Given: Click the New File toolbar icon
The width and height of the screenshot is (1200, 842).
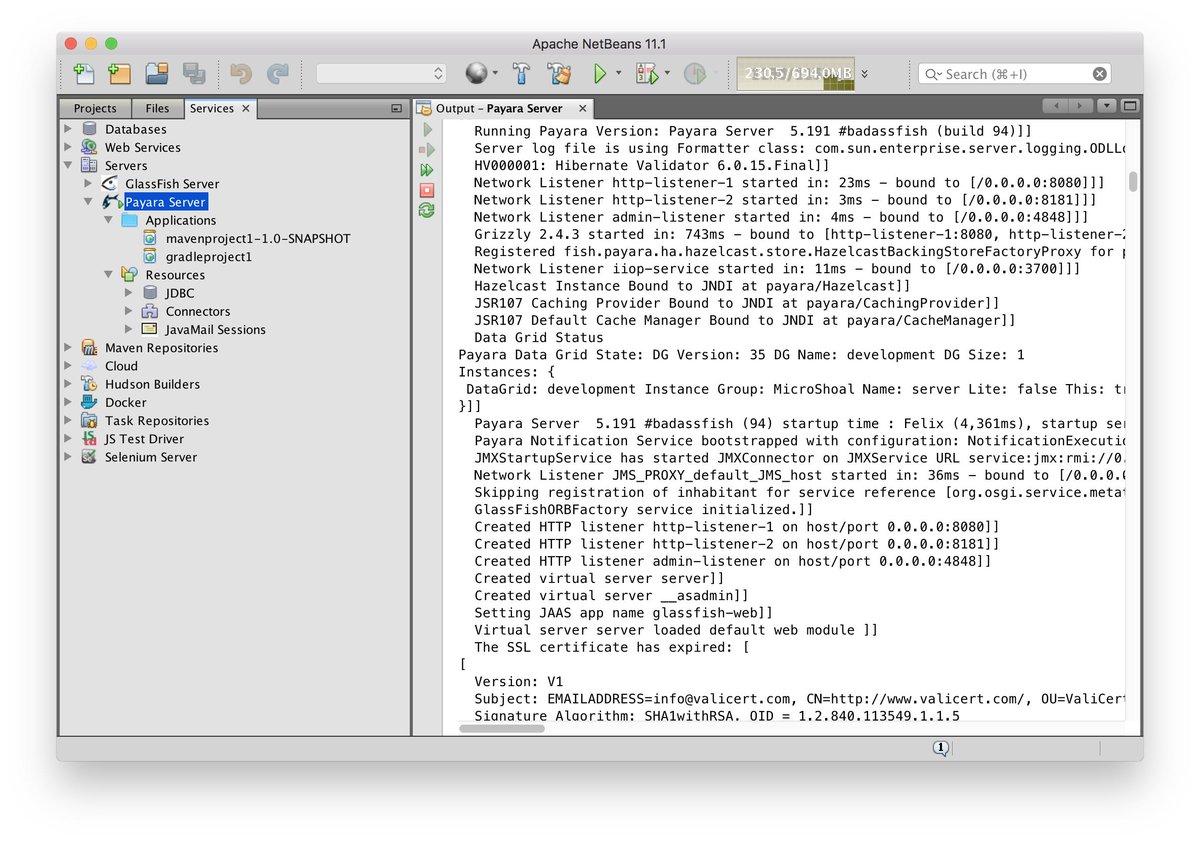Looking at the screenshot, I should [84, 73].
